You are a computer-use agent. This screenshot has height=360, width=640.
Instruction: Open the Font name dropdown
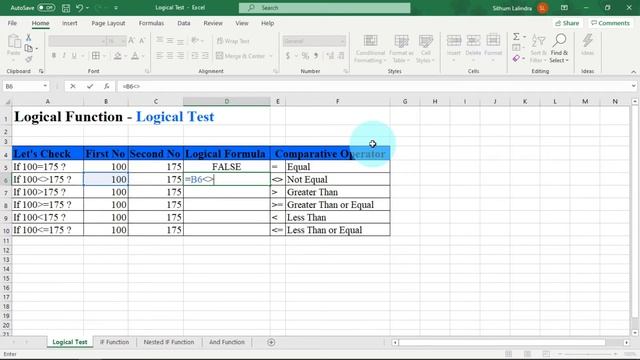click(103, 41)
